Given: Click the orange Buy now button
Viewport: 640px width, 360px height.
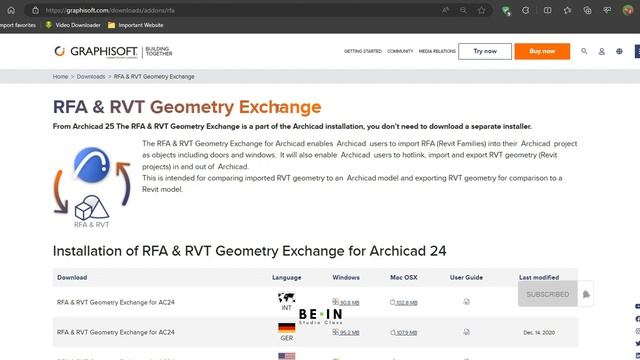Looking at the screenshot, I should tap(542, 51).
